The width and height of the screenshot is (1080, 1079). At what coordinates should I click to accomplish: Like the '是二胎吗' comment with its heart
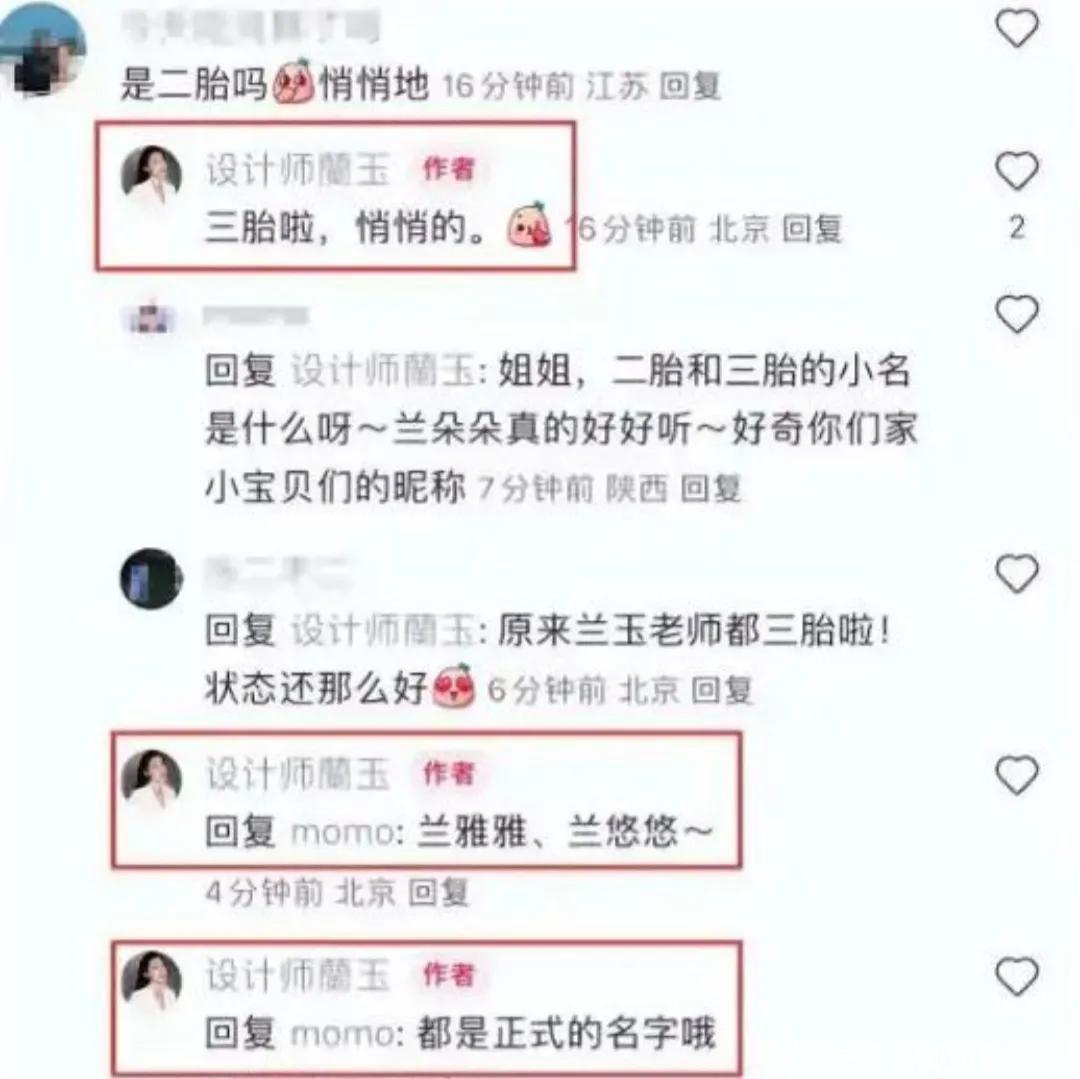(x=1017, y=28)
